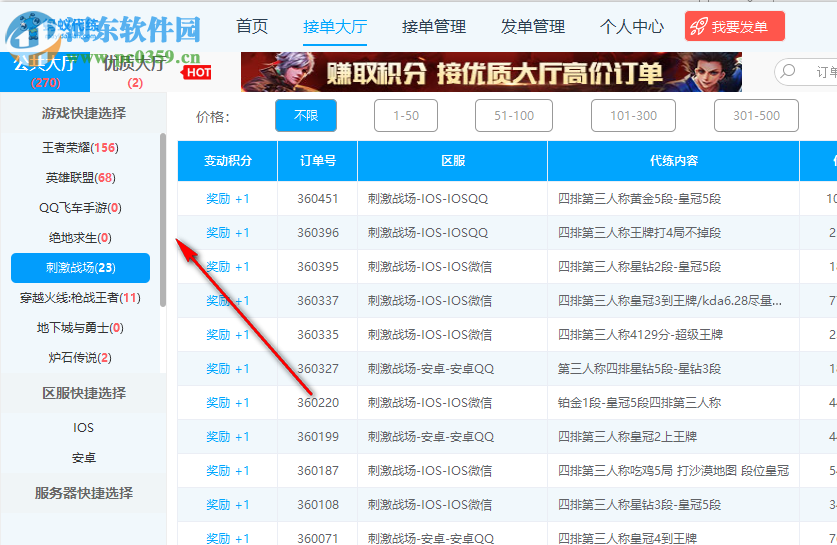This screenshot has width=837, height=545.
Task: Go to 个人中心
Action: pyautogui.click(x=631, y=26)
